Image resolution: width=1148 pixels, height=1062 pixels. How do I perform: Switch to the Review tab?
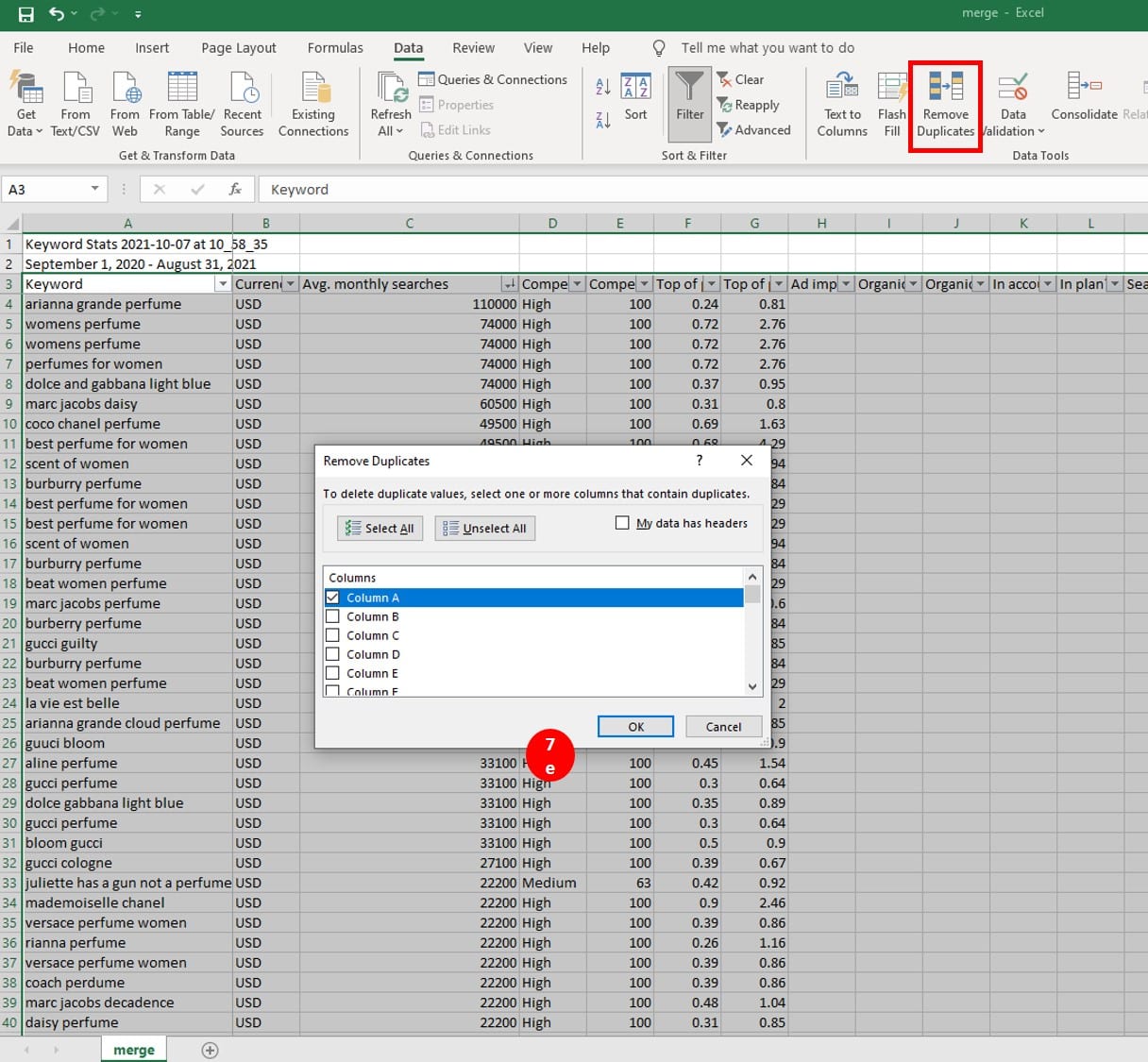pos(473,48)
